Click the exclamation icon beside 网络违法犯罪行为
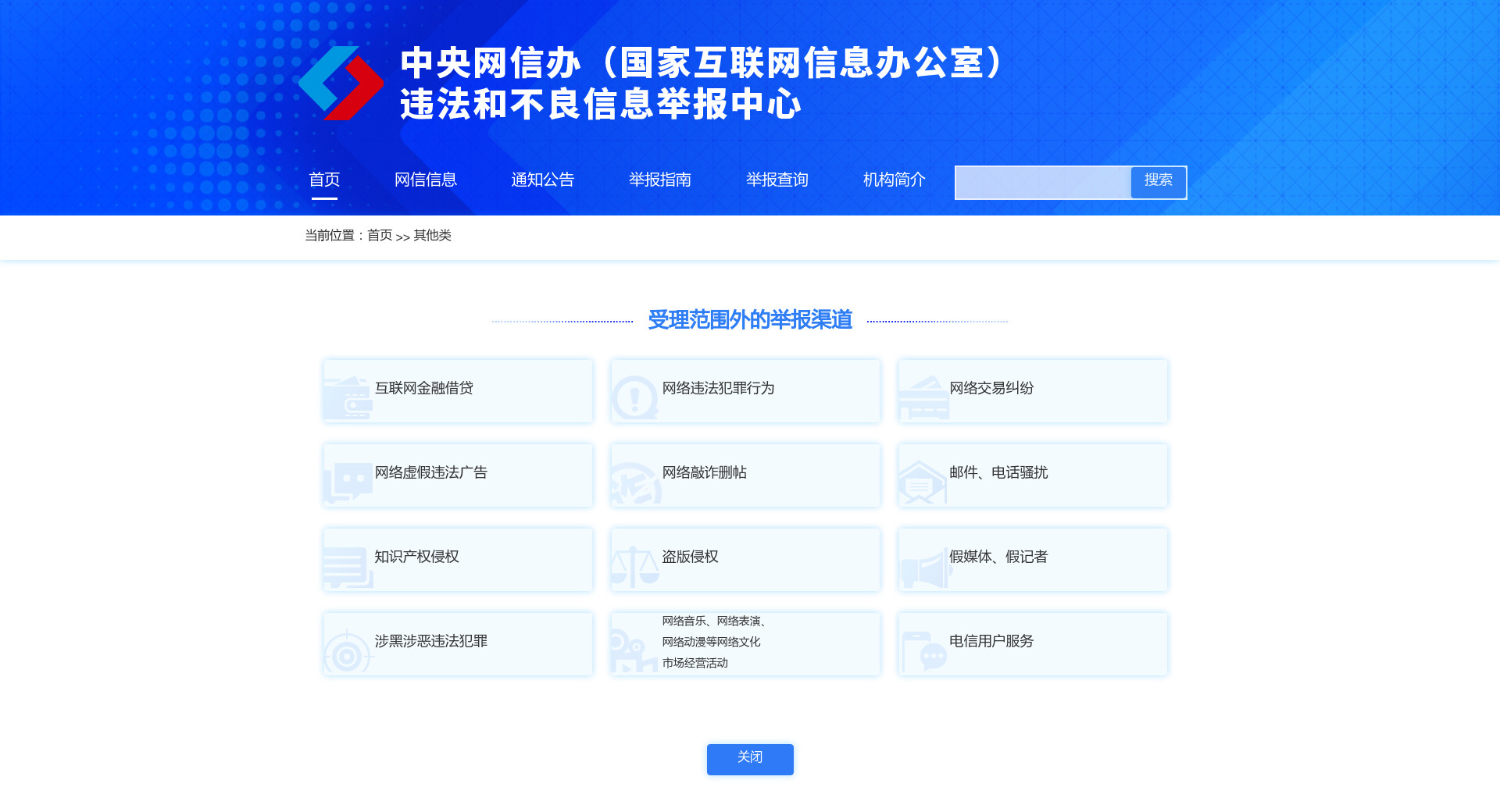Image resolution: width=1500 pixels, height=812 pixels. pyautogui.click(x=634, y=398)
